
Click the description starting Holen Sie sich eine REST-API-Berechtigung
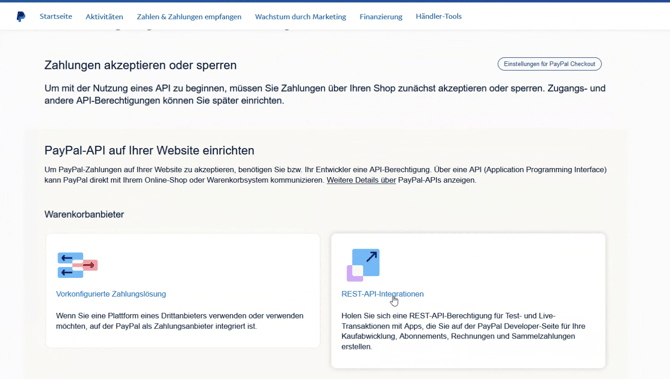point(463,331)
